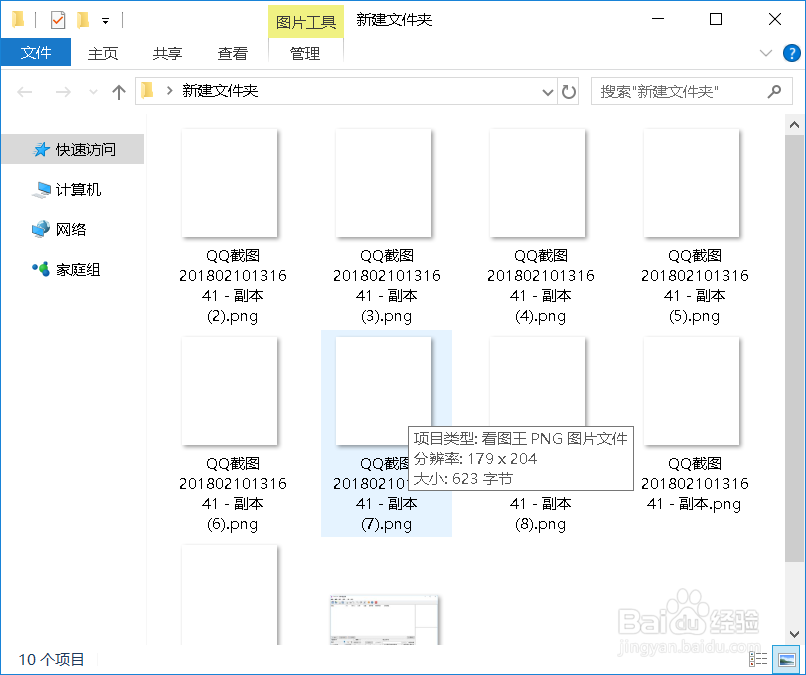
Task: Open the recent locations dropdown
Action: point(93,92)
